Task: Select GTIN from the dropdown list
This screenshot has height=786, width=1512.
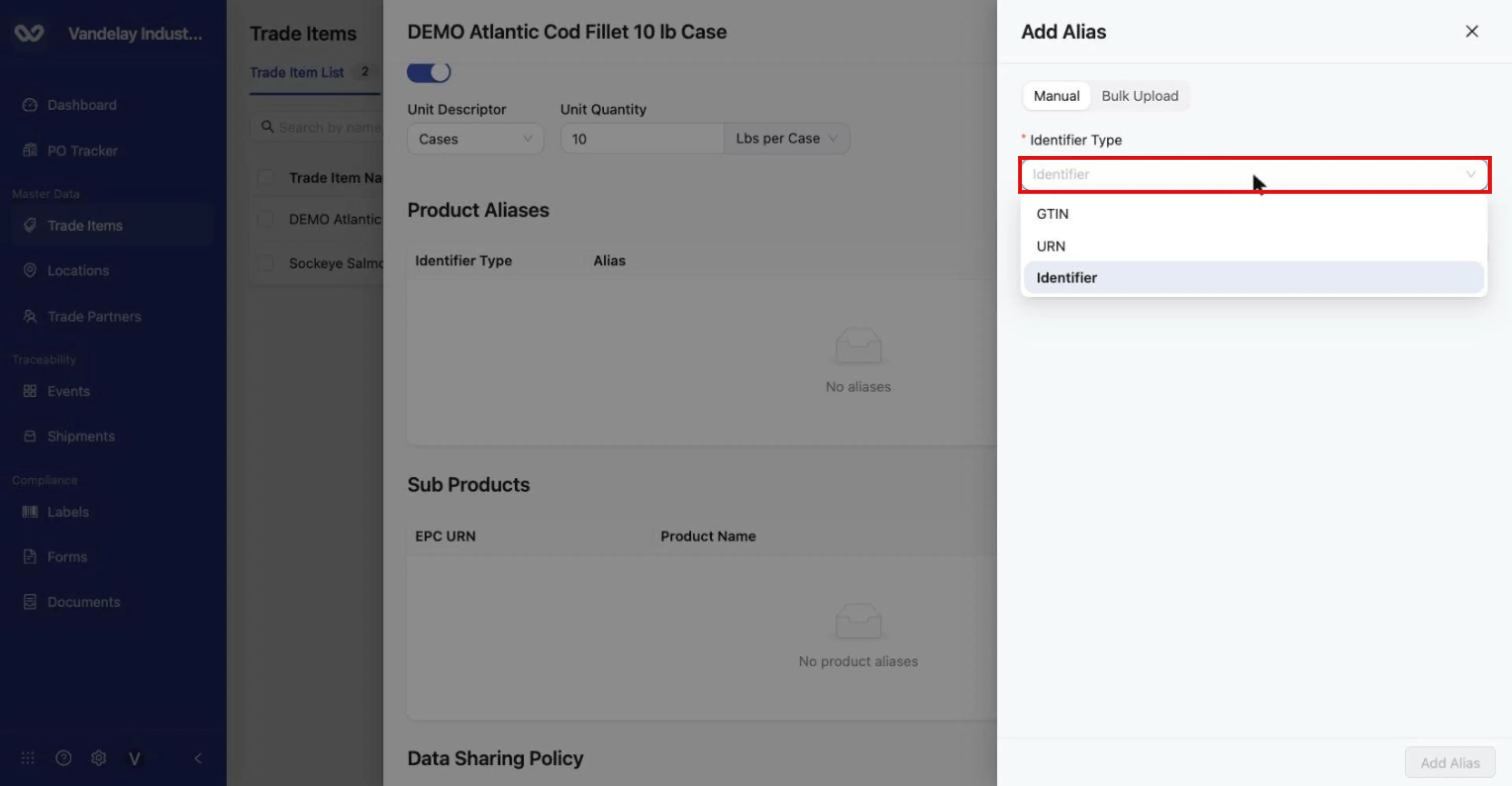Action: tap(1253, 214)
